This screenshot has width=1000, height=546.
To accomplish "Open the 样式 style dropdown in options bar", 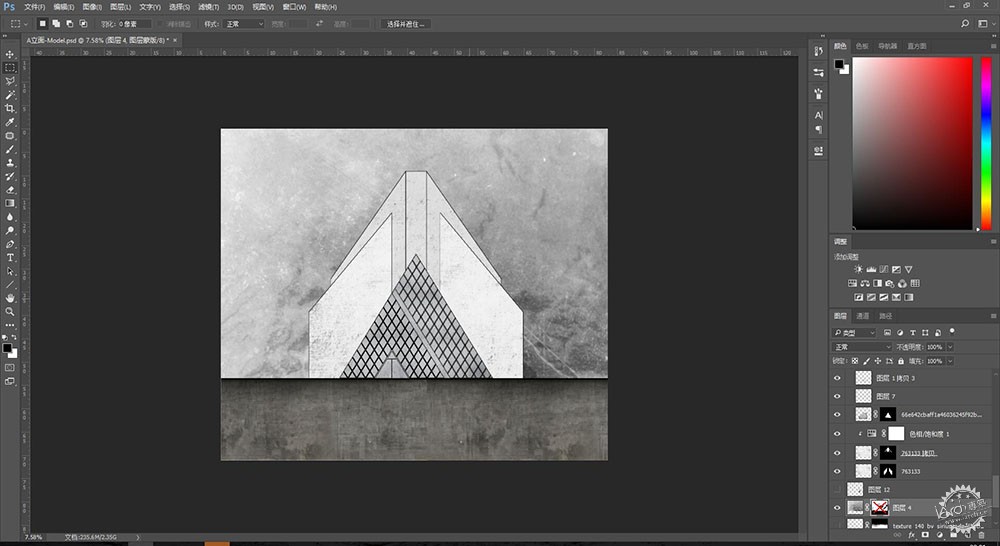I will [243, 24].
